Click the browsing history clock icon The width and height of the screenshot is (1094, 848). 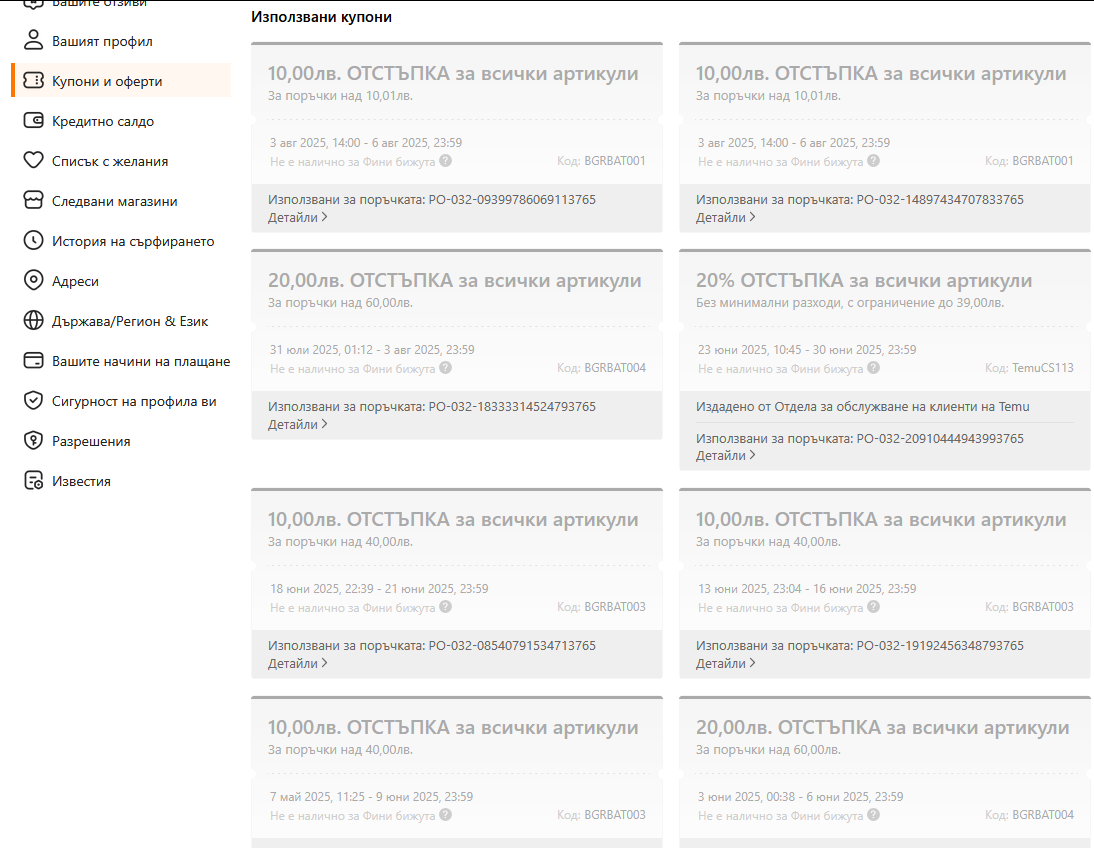pyautogui.click(x=34, y=241)
